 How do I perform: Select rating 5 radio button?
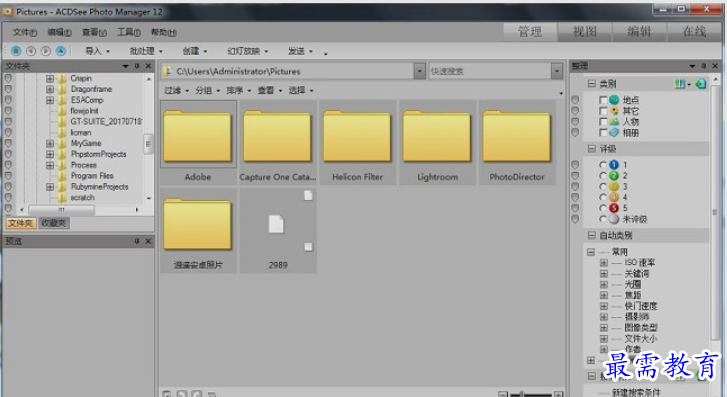[x=603, y=208]
